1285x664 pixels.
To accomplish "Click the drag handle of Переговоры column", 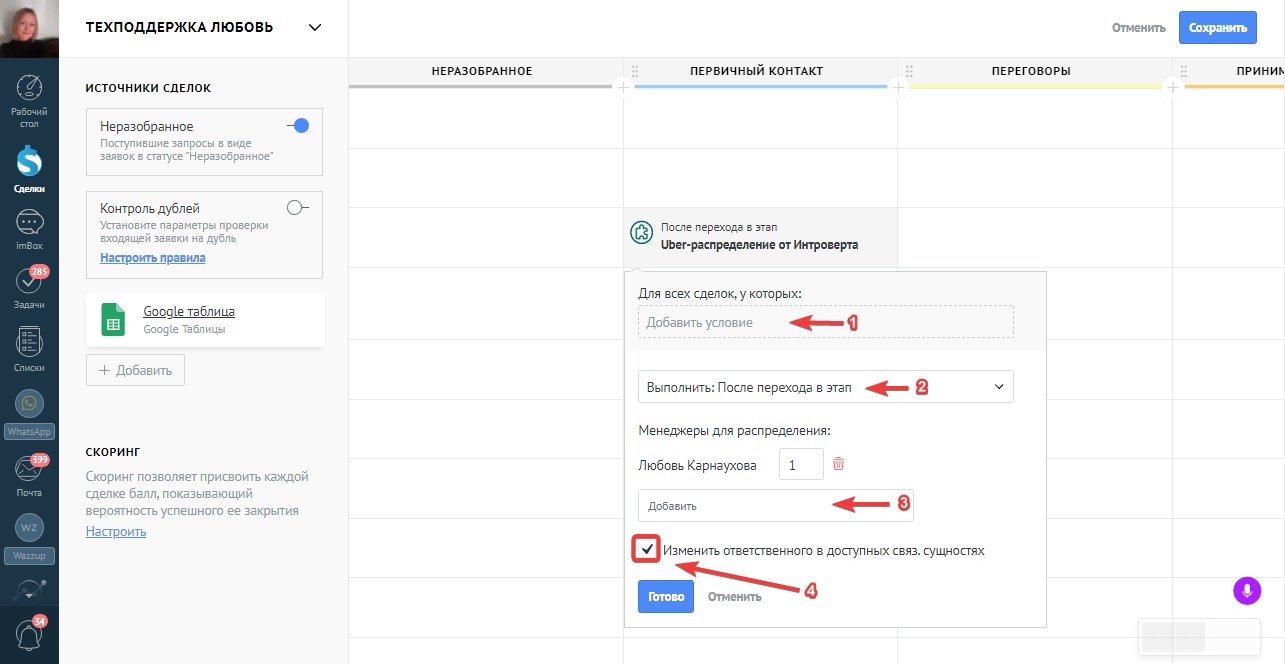I will click(909, 71).
